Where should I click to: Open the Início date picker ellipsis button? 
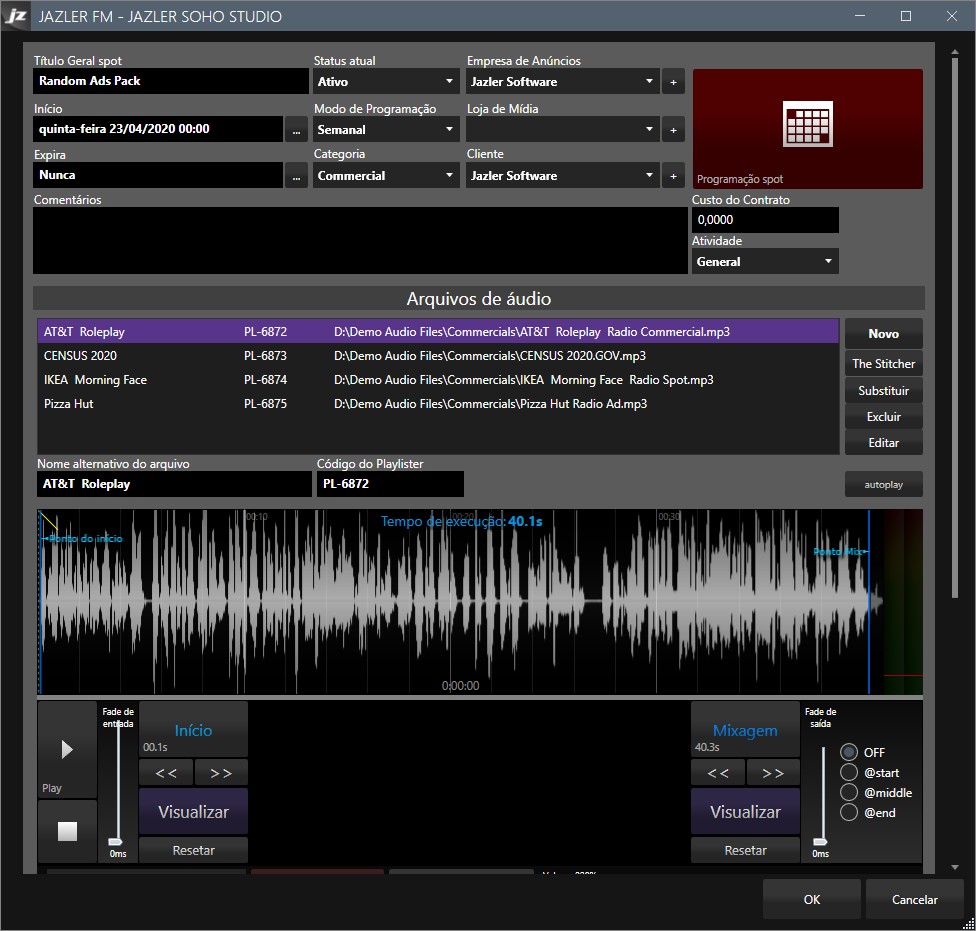pyautogui.click(x=296, y=130)
